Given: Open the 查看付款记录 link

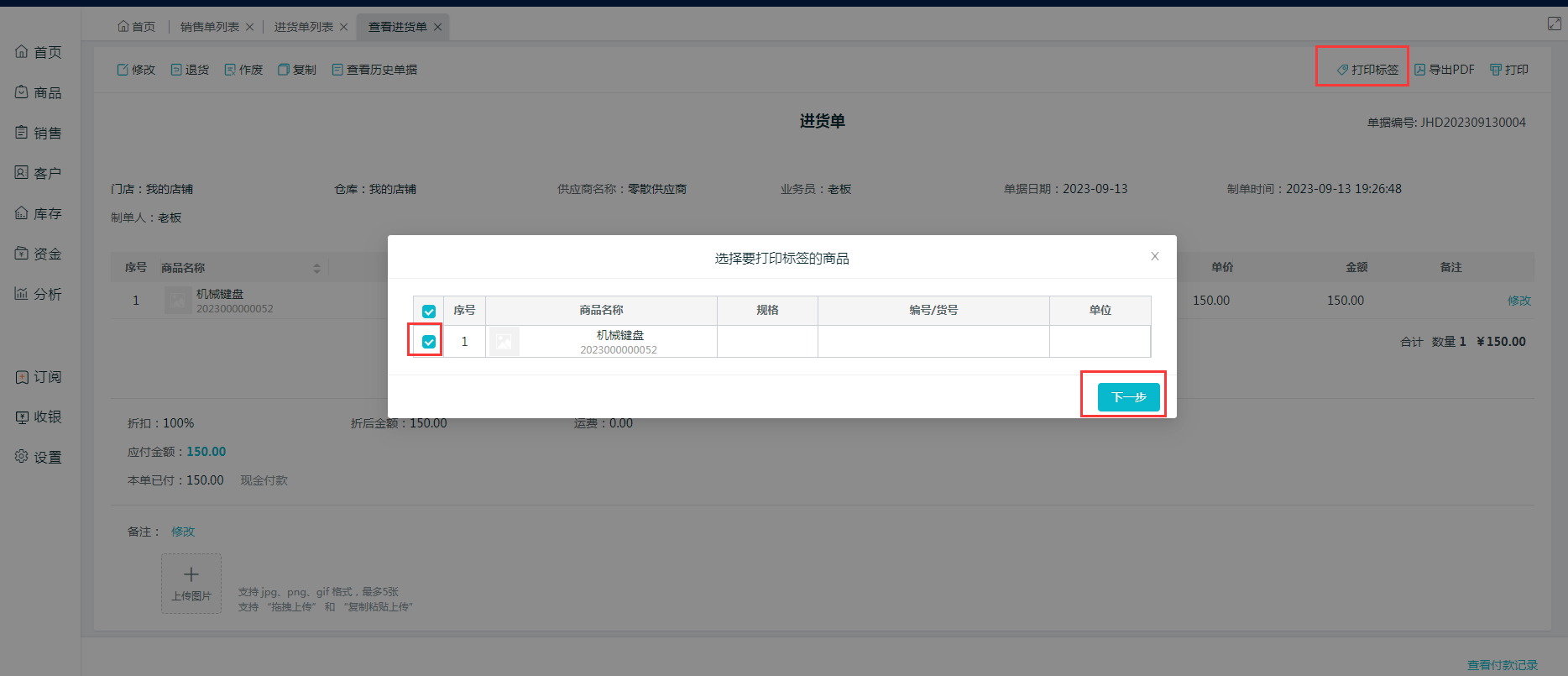Looking at the screenshot, I should pos(1502,665).
